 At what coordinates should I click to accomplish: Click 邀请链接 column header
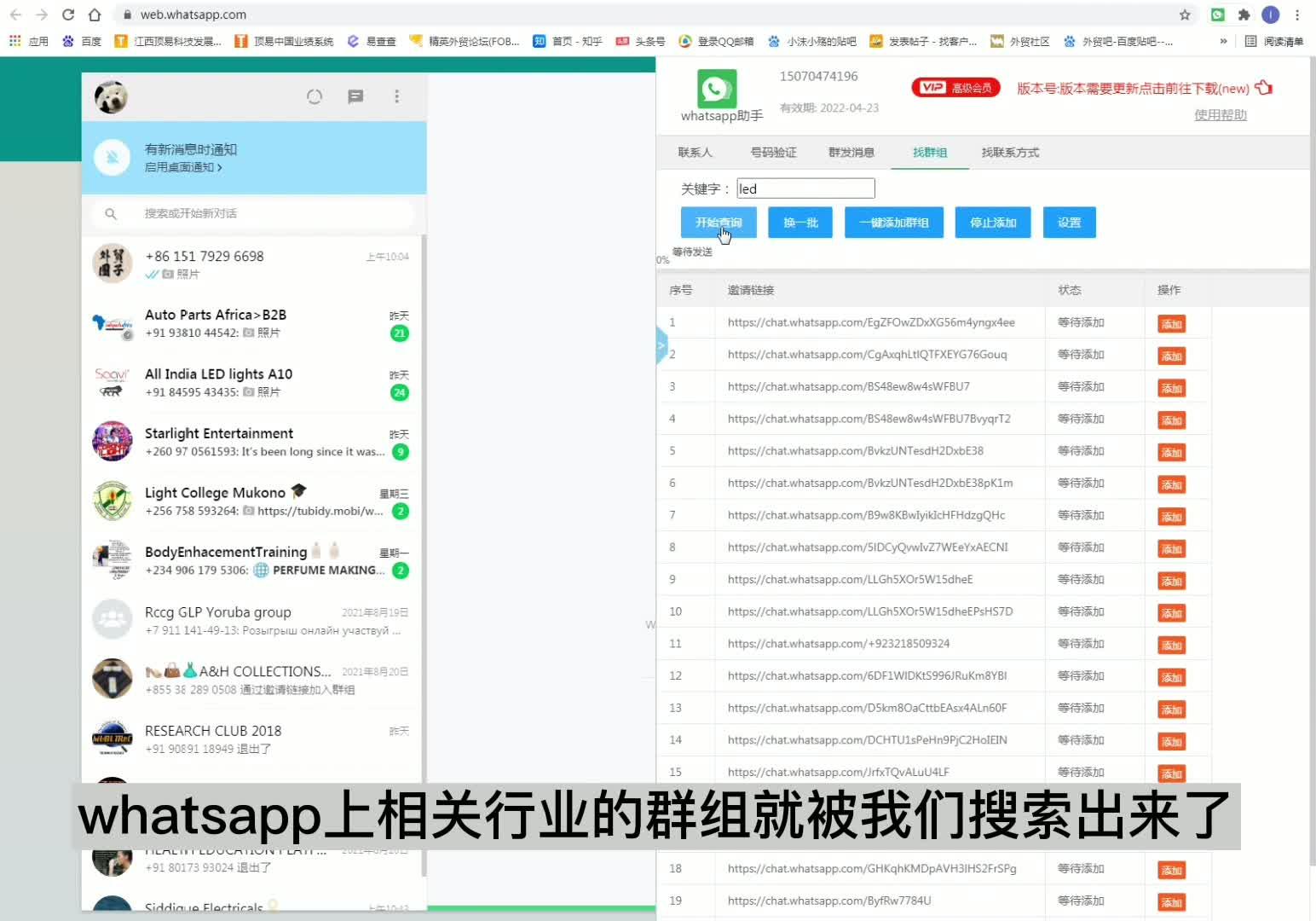pos(750,290)
